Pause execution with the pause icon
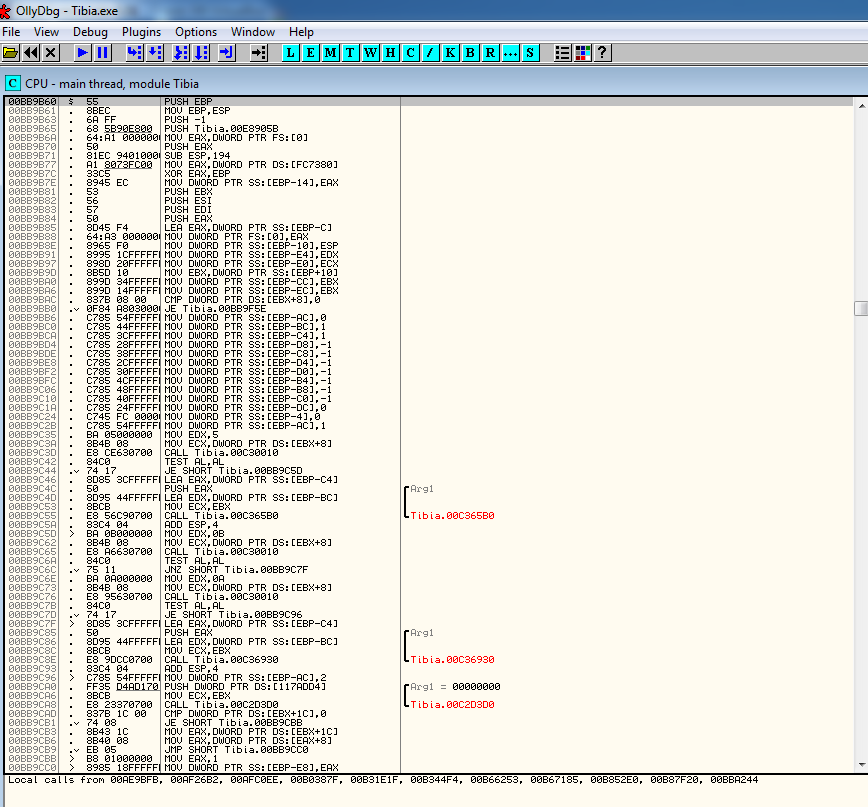 pyautogui.click(x=102, y=53)
